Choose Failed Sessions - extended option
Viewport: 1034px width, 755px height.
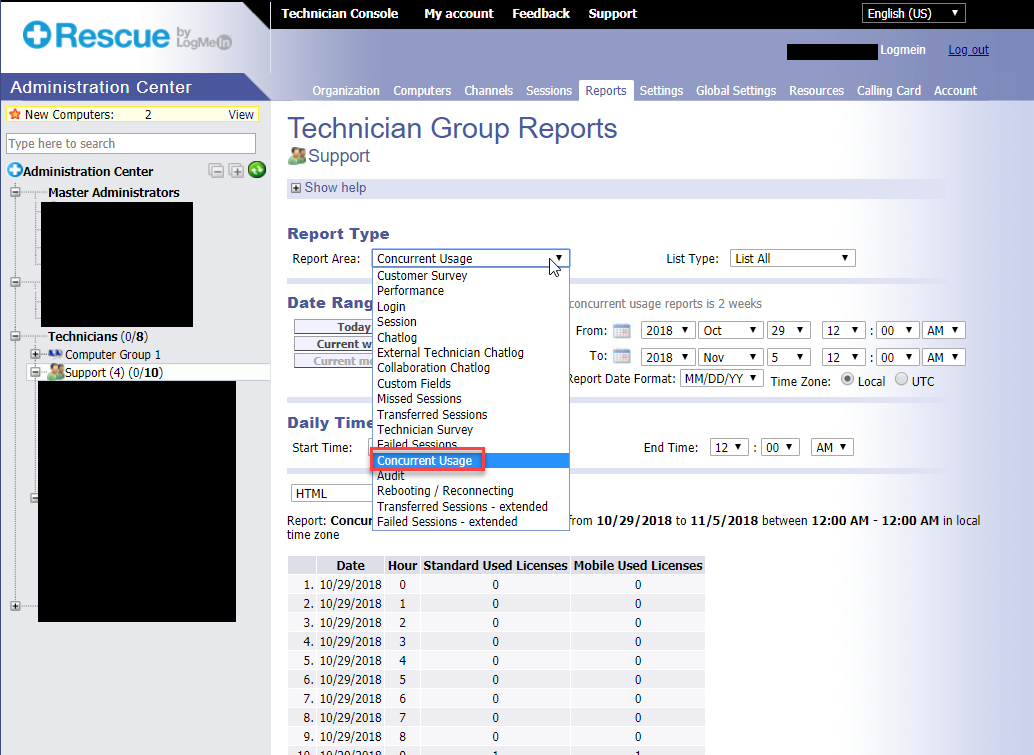pyautogui.click(x=470, y=522)
